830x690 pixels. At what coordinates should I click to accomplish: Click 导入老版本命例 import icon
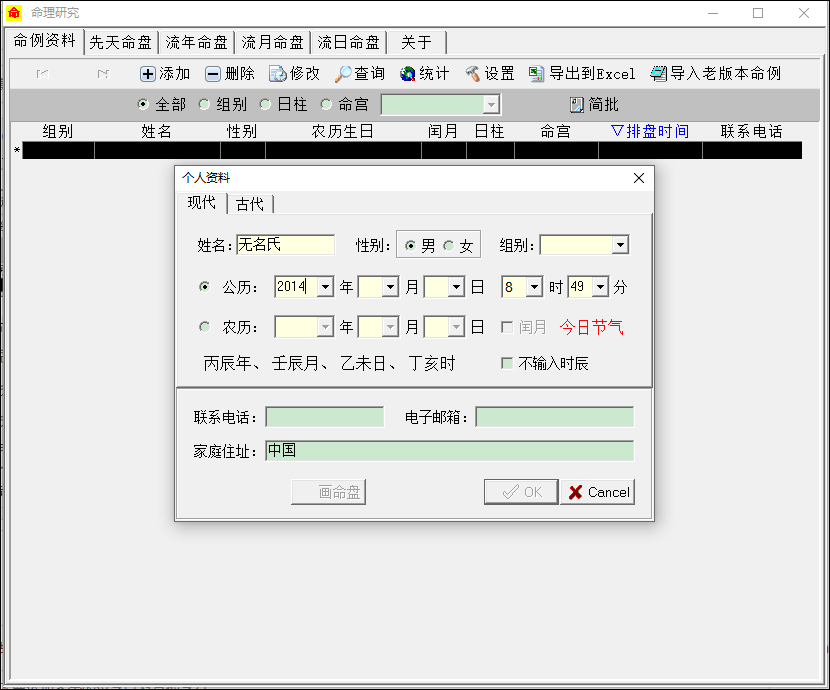(x=658, y=74)
